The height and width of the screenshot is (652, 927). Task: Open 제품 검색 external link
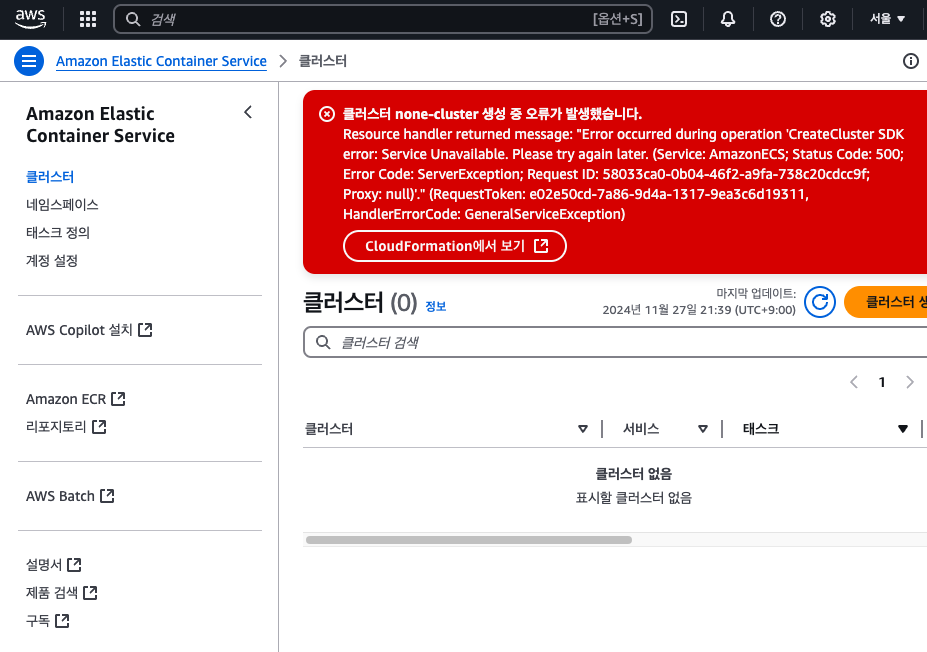pyautogui.click(x=61, y=592)
